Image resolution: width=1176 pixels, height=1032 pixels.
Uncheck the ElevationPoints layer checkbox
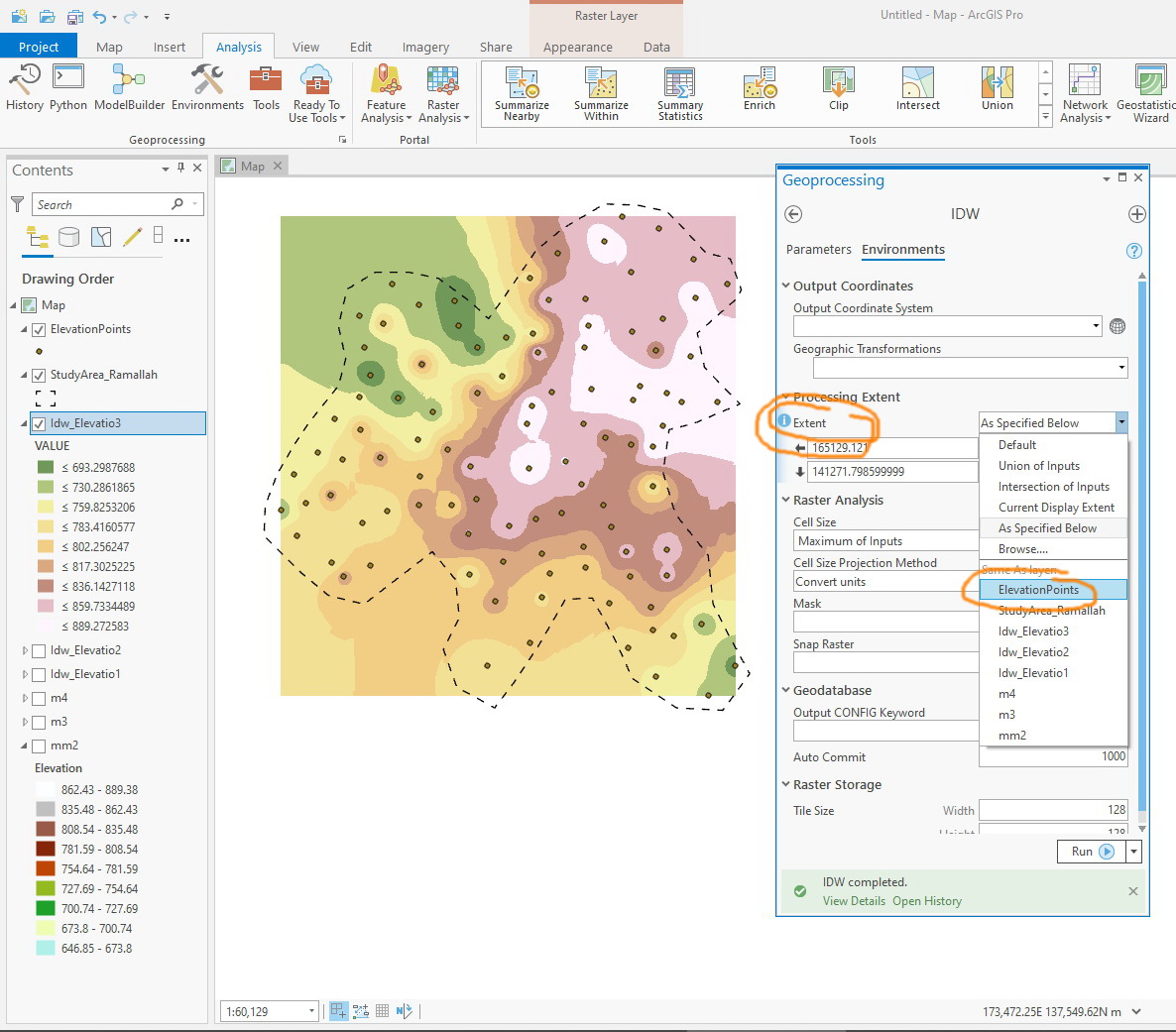40,329
